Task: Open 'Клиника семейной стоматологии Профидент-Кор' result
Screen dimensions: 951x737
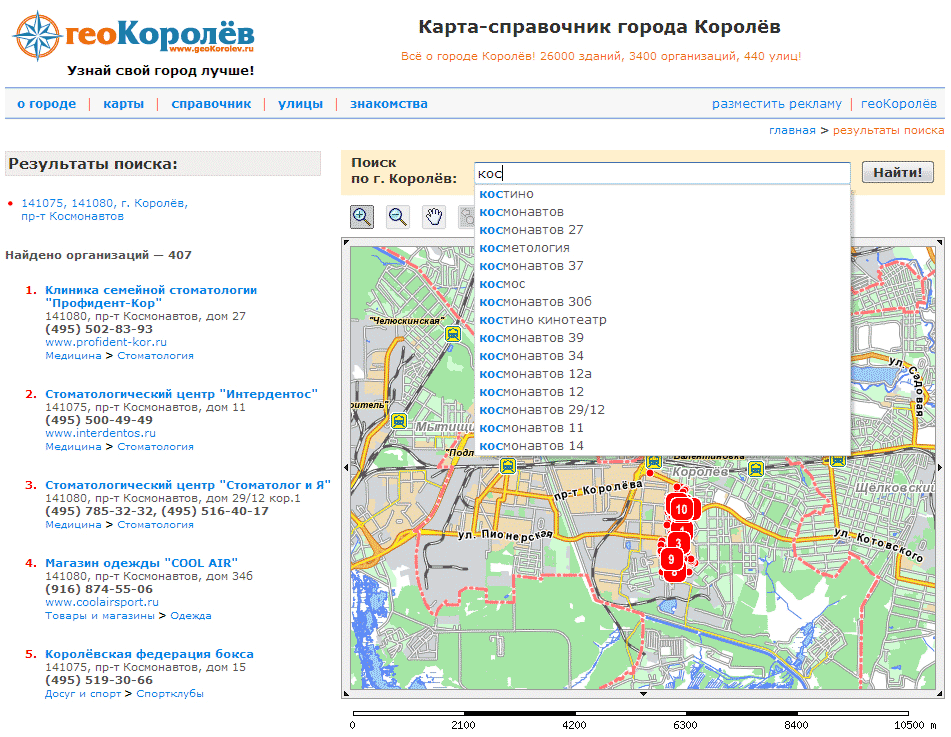Action: (151, 297)
